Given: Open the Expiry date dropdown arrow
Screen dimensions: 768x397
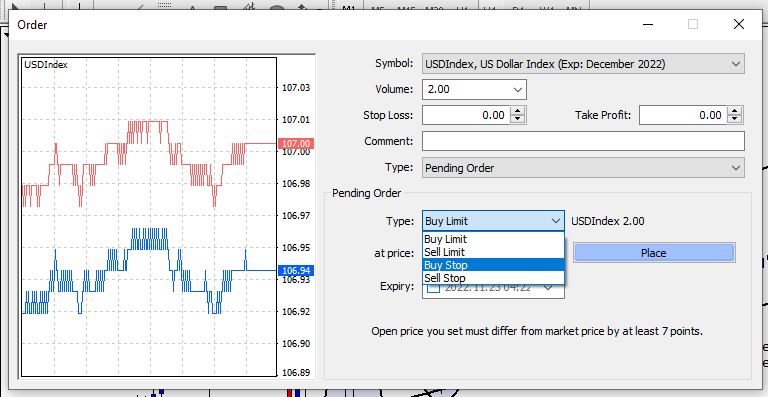Looking at the screenshot, I should [x=549, y=288].
